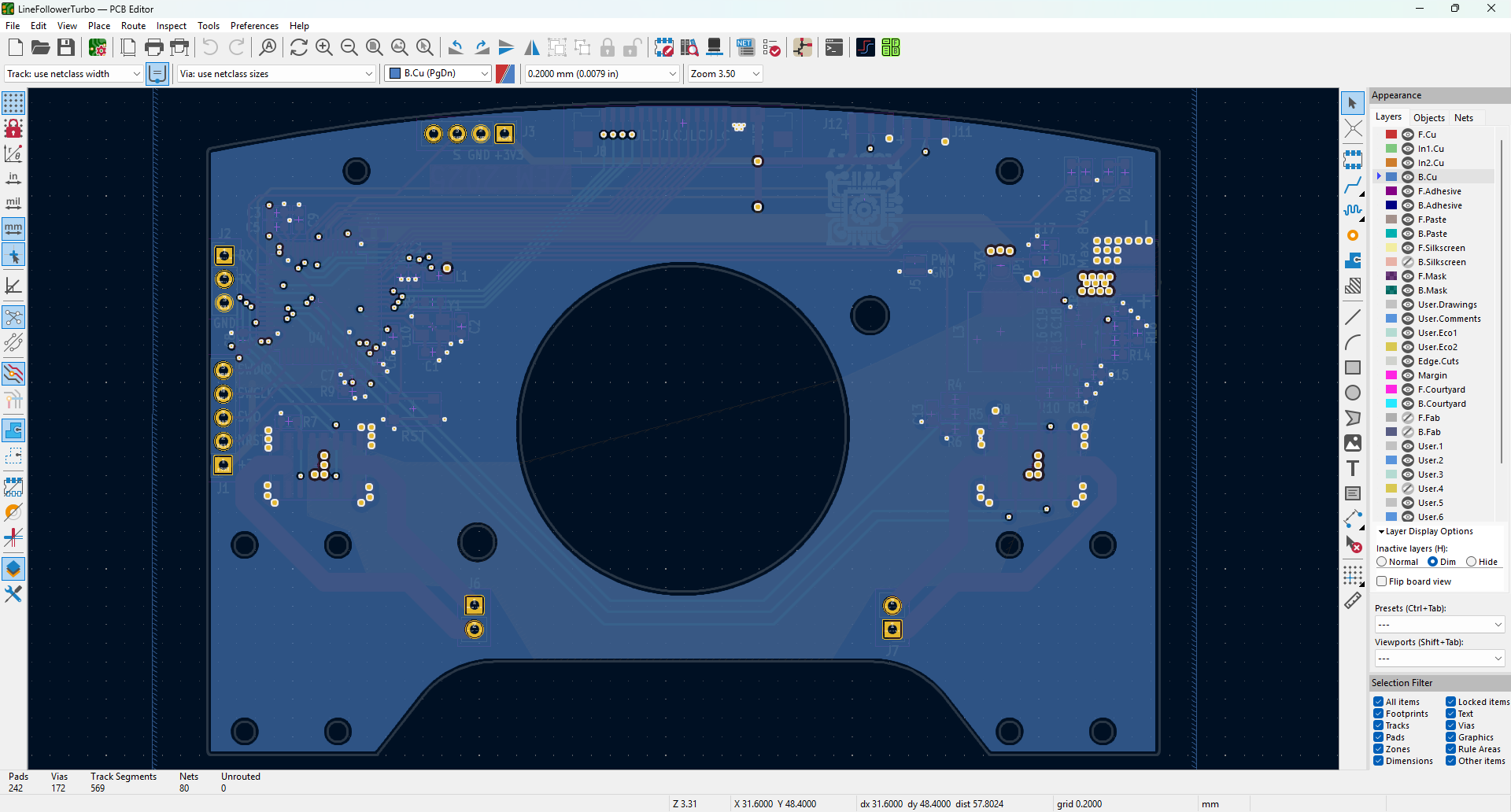Select the Draw Rectangle tool
Viewport: 1511px width, 812px height.
pos(1353,367)
